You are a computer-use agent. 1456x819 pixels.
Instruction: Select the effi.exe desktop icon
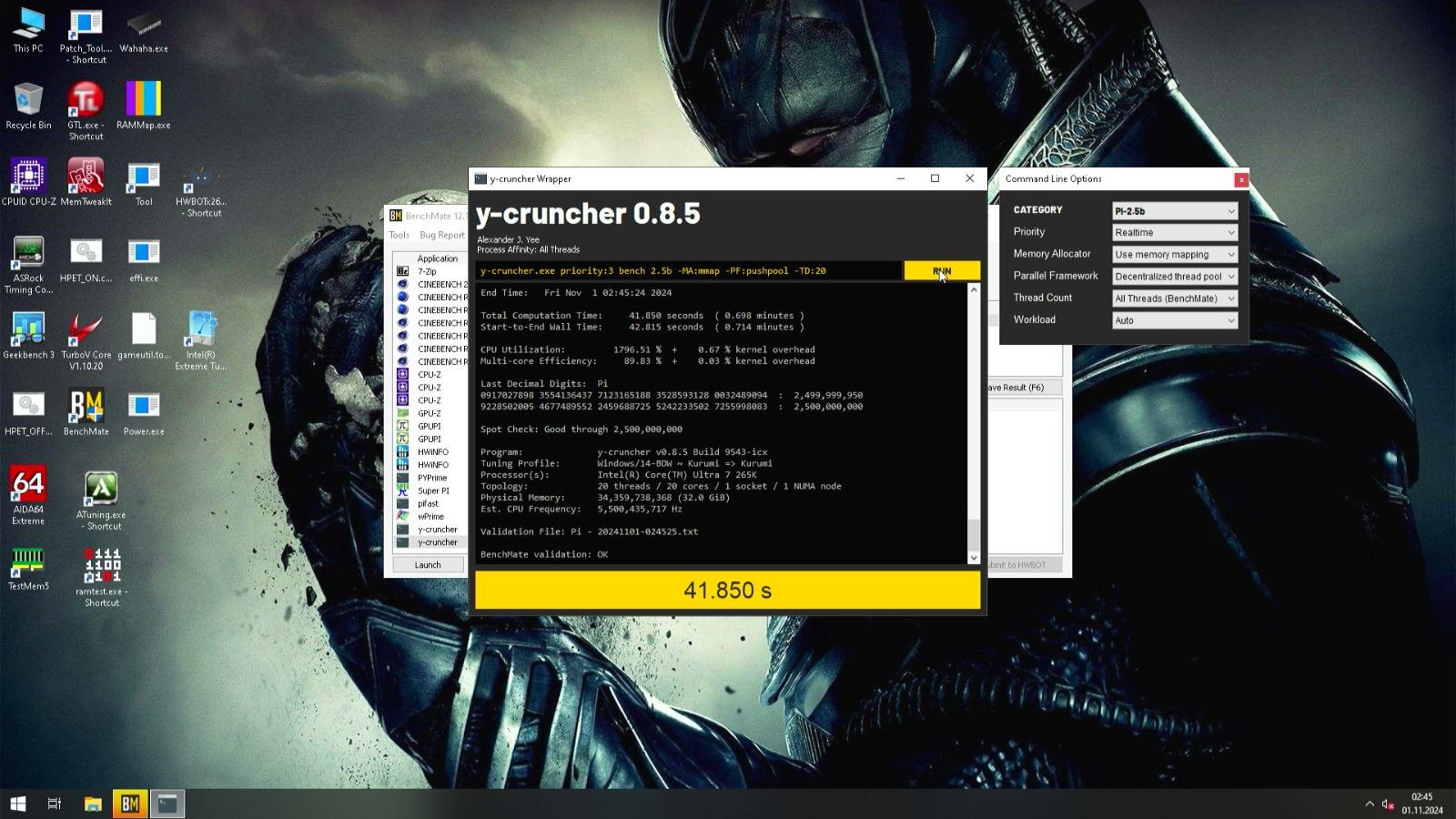point(143,259)
